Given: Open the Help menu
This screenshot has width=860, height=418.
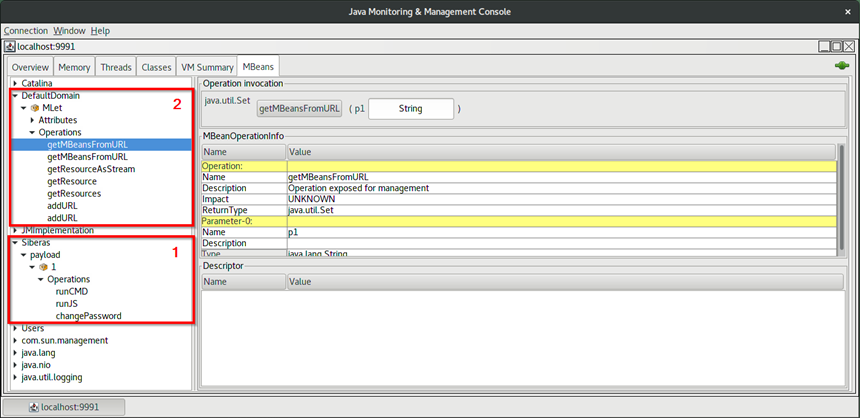Looking at the screenshot, I should tap(100, 31).
